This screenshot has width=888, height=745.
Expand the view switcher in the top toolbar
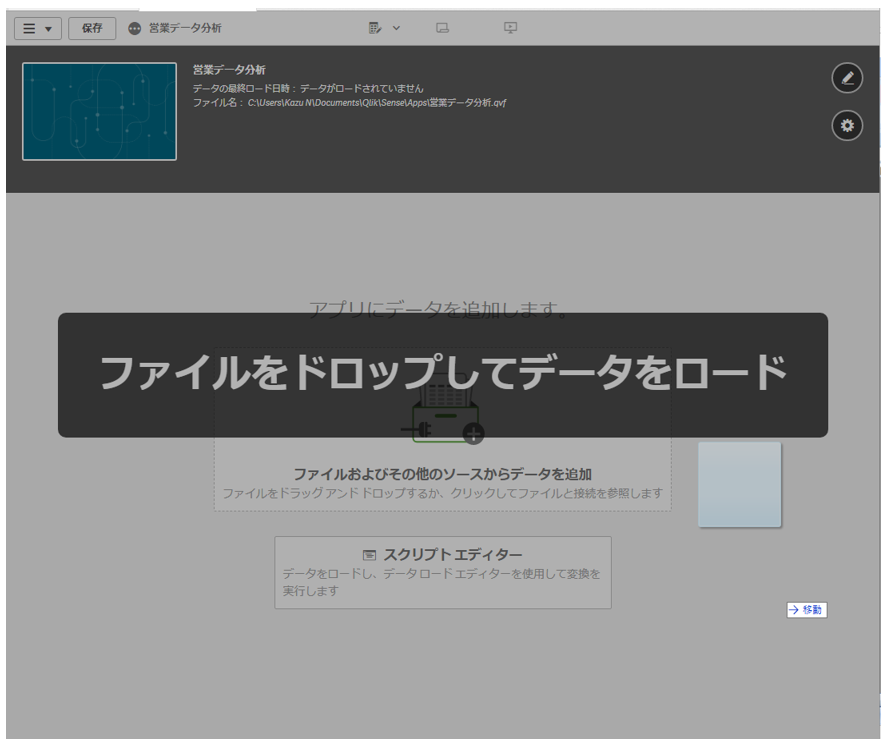395,28
